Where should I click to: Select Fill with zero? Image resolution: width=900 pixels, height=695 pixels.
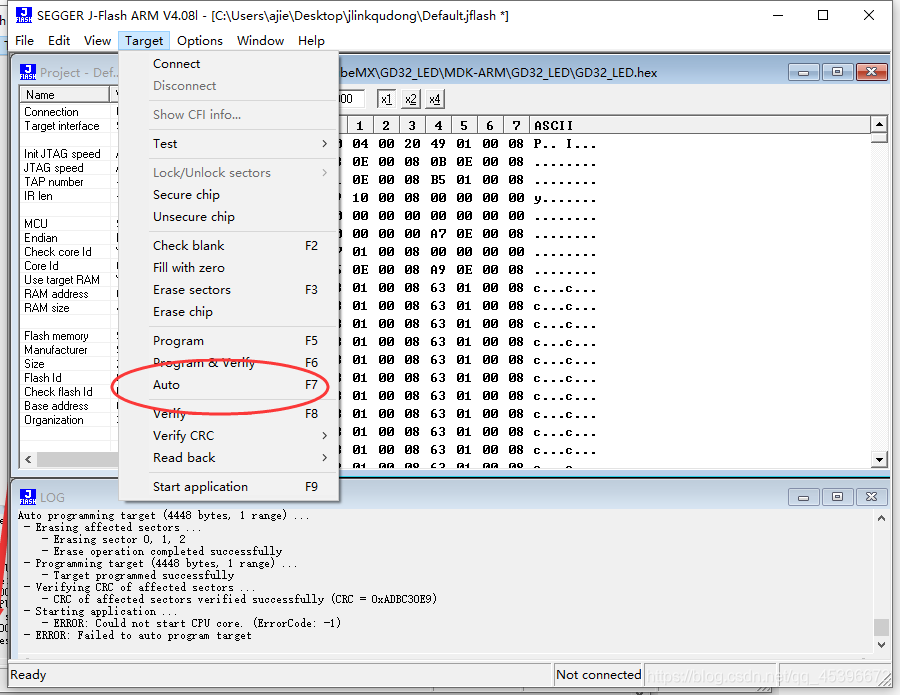(x=228, y=267)
